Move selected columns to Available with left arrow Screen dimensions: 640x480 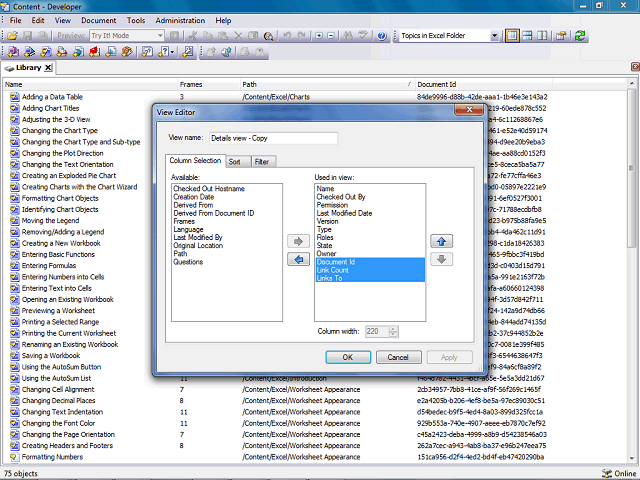(298, 259)
